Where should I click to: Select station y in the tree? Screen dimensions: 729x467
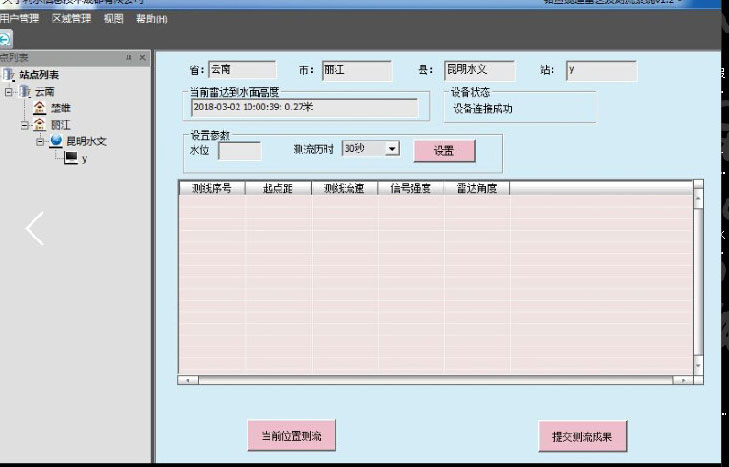click(x=85, y=159)
